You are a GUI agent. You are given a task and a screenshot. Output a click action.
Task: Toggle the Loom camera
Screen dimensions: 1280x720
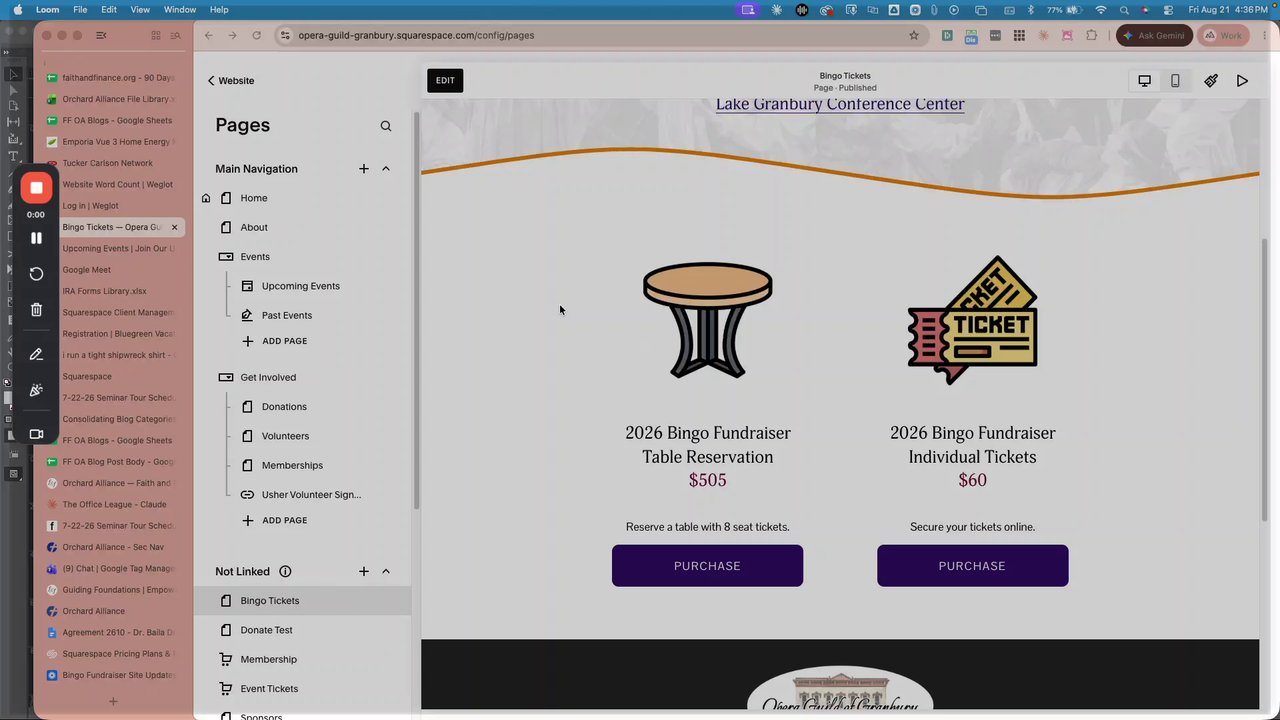36,434
